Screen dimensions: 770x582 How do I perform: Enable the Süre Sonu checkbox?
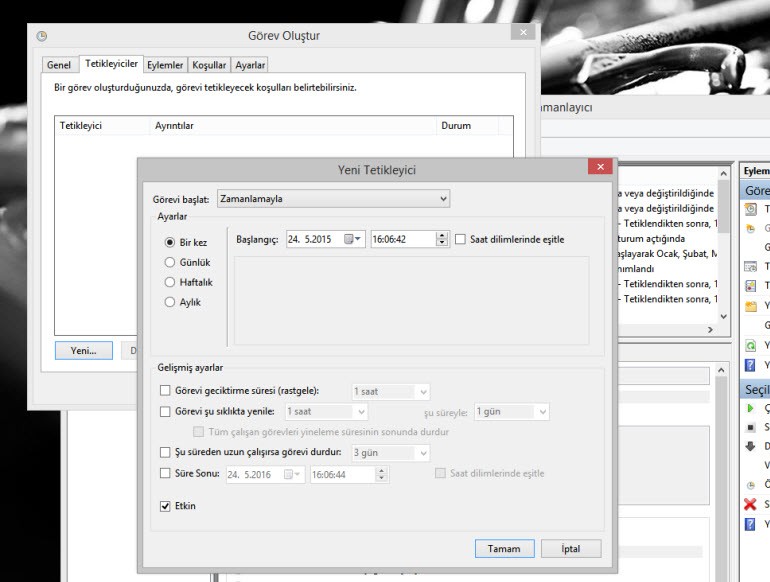(x=166, y=474)
